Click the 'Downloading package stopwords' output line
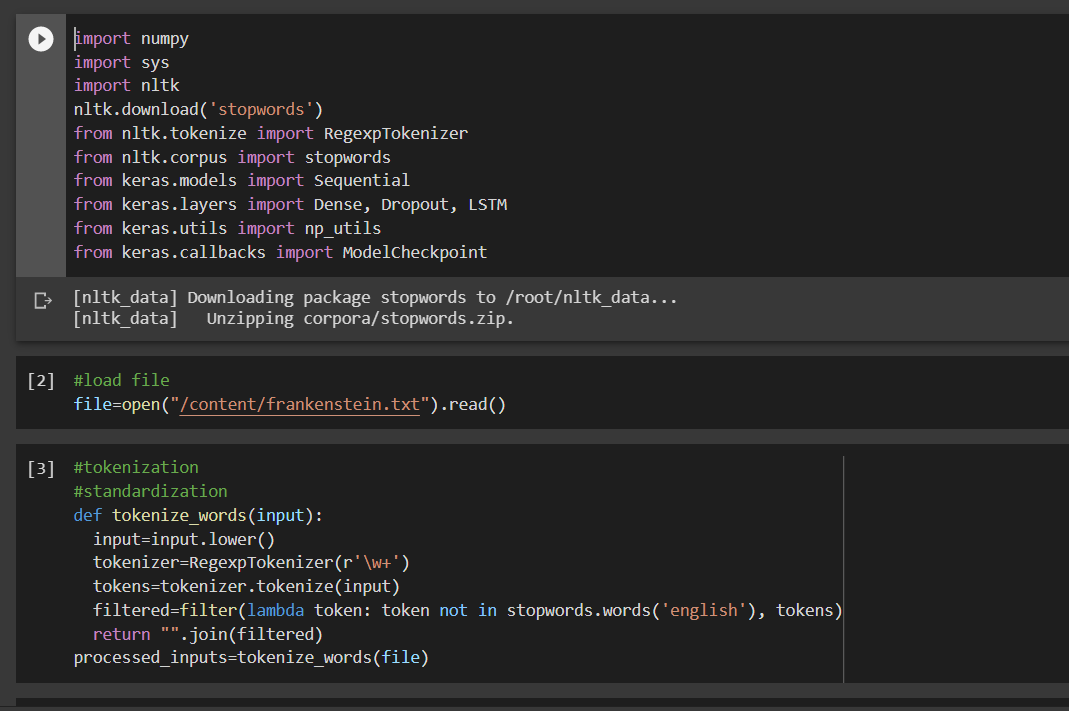The width and height of the screenshot is (1069, 711). [376, 297]
